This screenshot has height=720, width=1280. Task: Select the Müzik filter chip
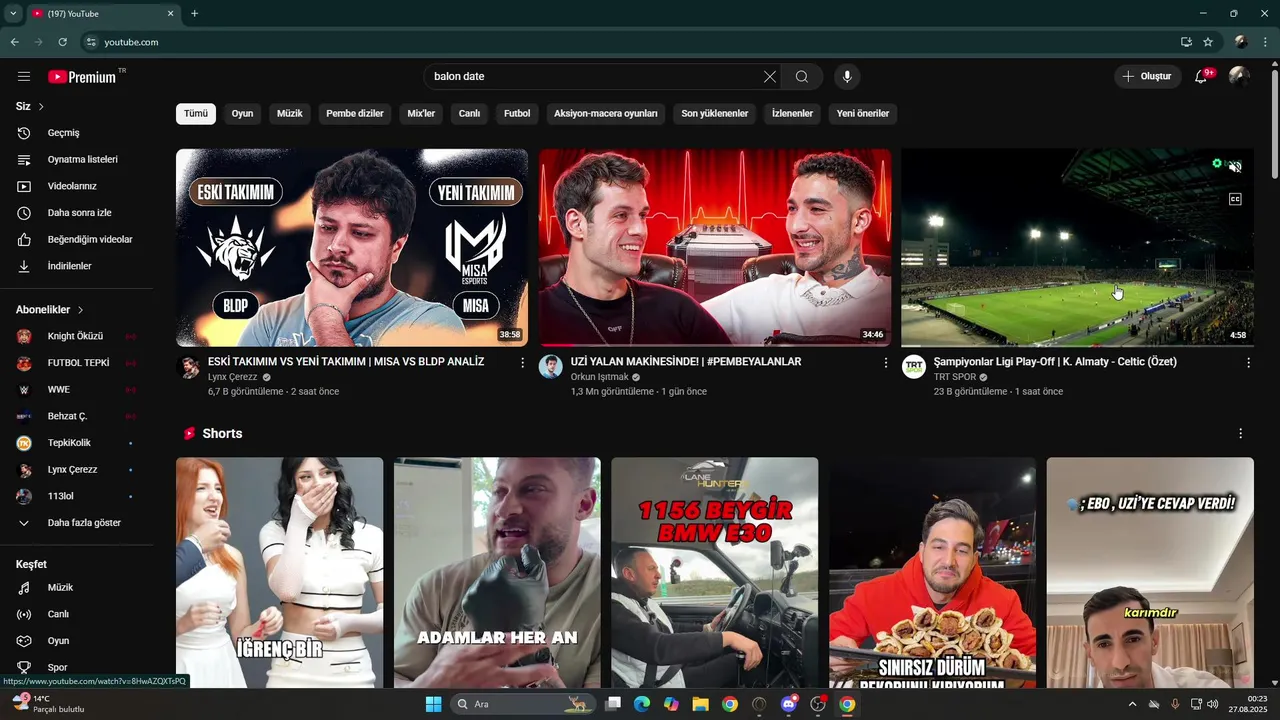(x=290, y=113)
